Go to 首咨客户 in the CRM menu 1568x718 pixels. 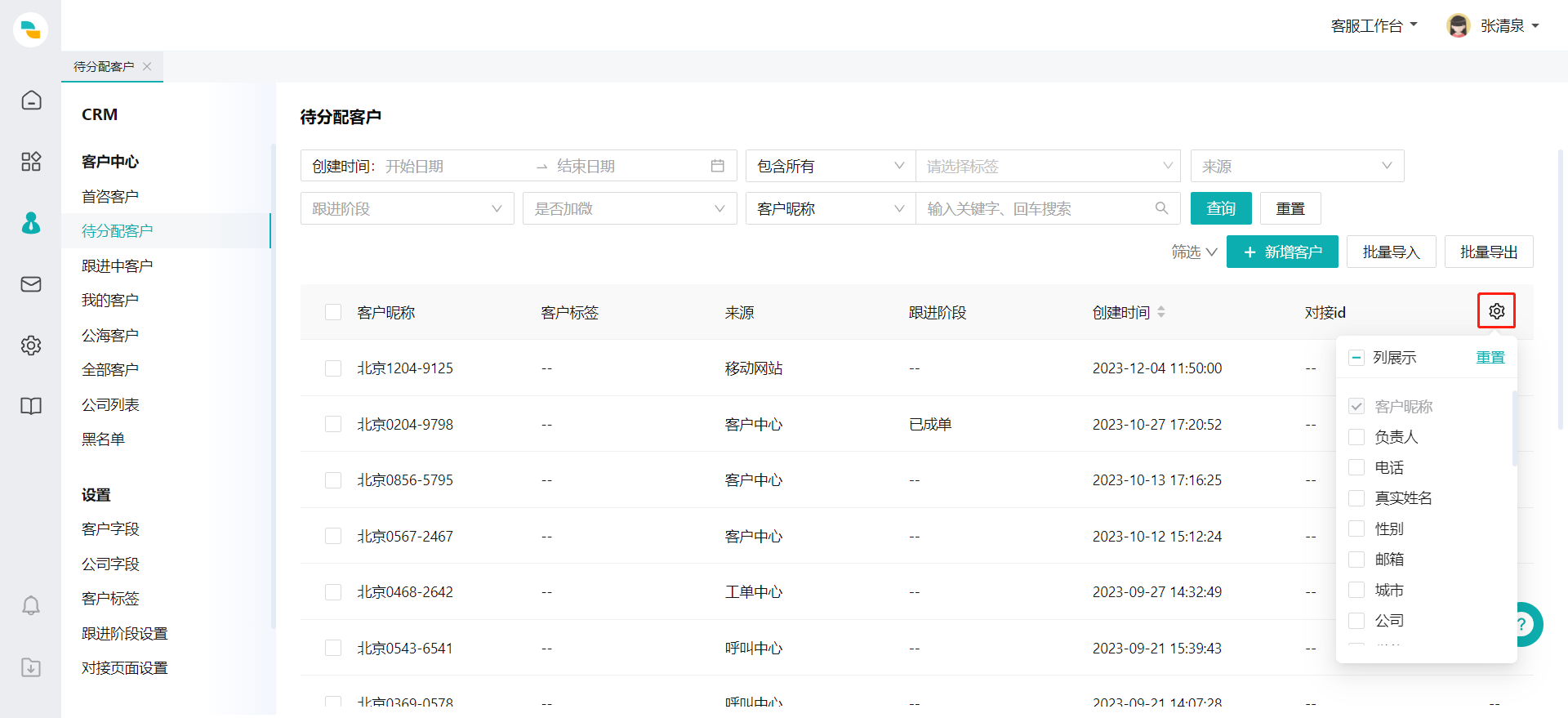(110, 196)
